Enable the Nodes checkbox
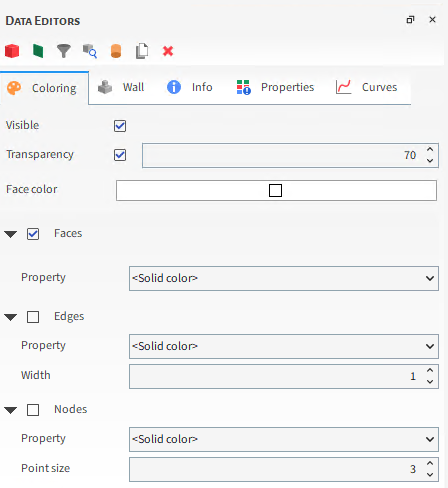The image size is (448, 488). (33, 410)
